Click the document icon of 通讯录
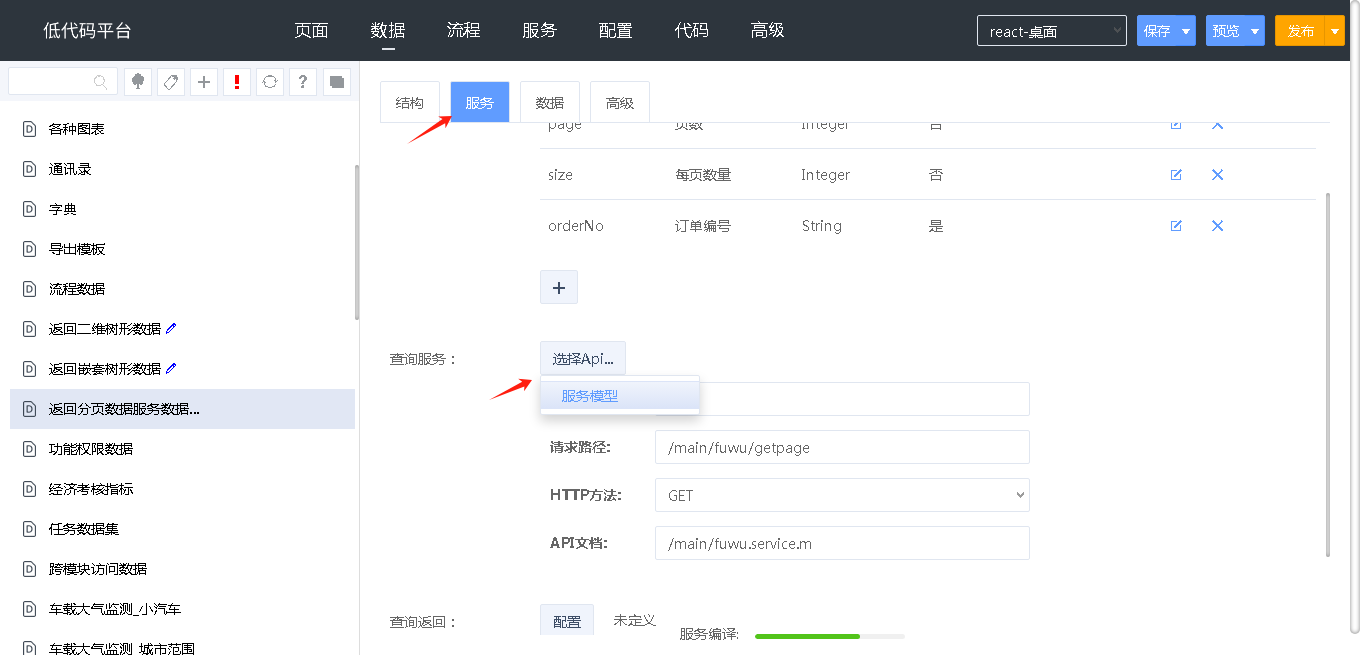This screenshot has height=655, width=1360. coord(29,169)
